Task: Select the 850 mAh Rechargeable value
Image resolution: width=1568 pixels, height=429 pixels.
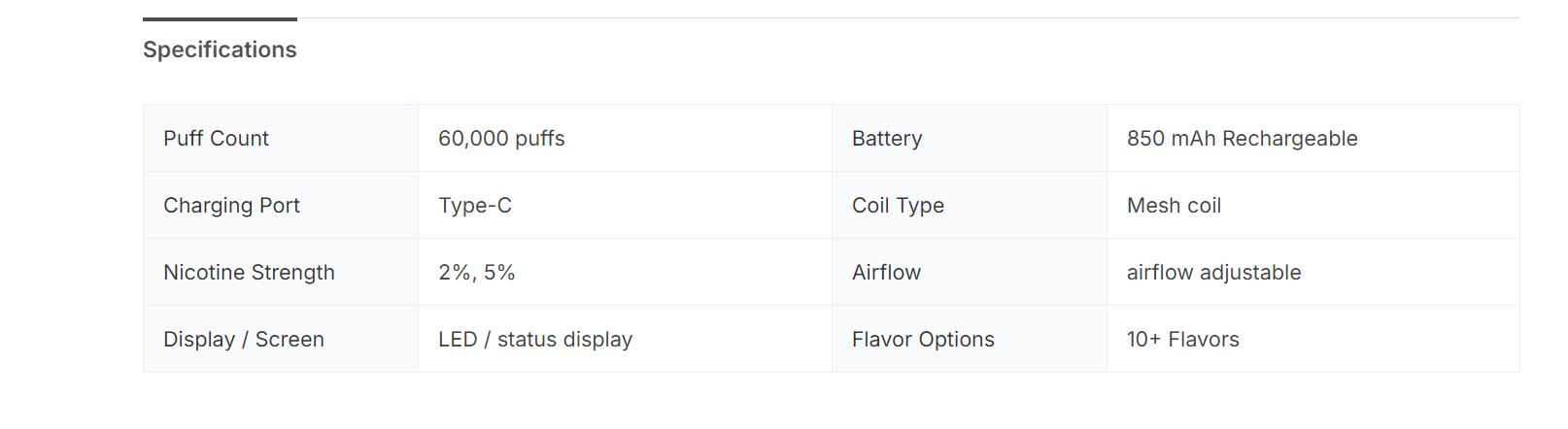Action: [x=1242, y=139]
